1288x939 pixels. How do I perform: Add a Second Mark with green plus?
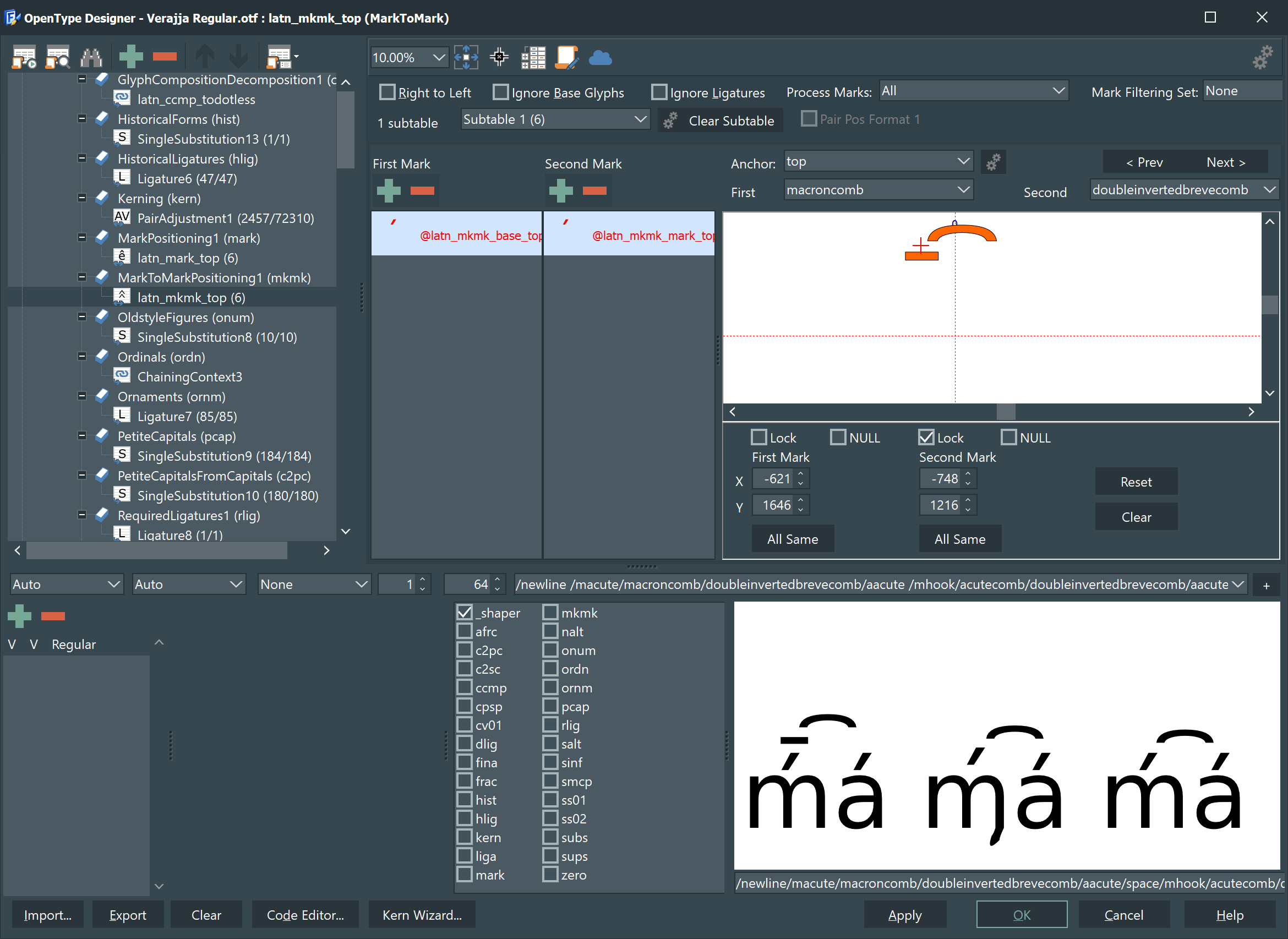tap(561, 190)
